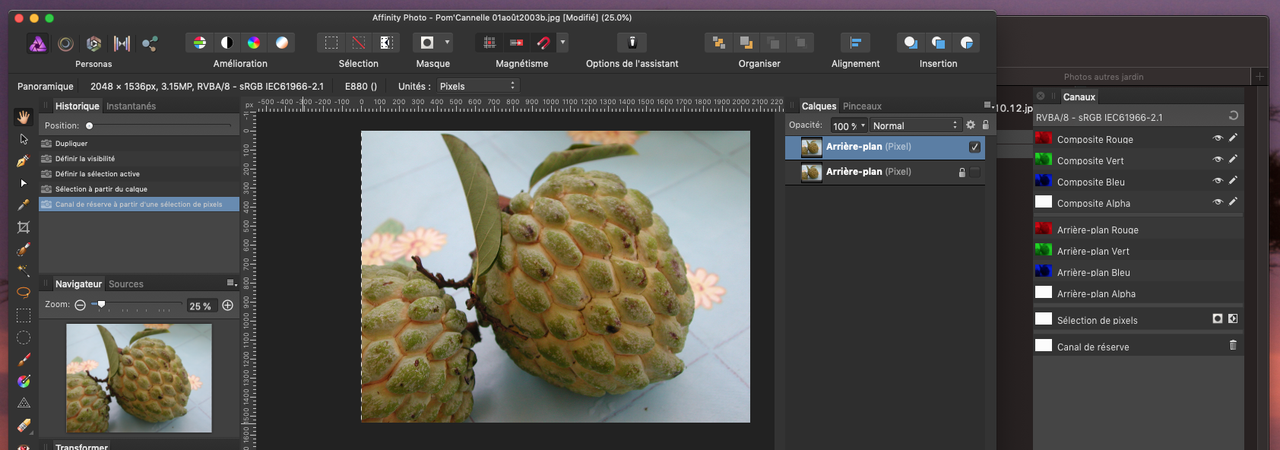Apply Auto White Balance enhancement

pos(281,43)
